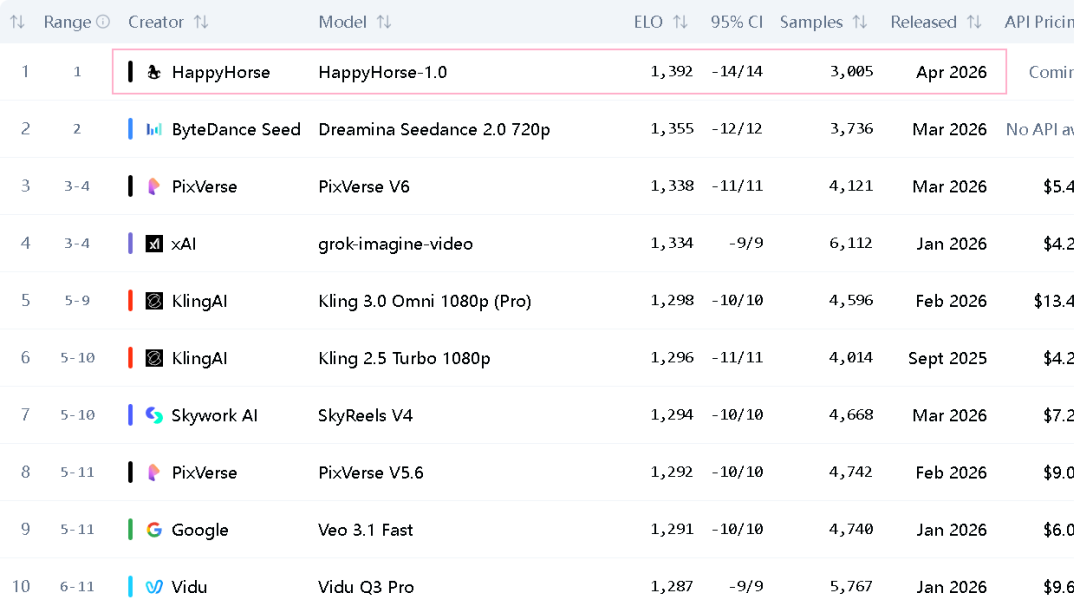Select the range value 5-9
The image size is (1080, 606).
click(x=77, y=300)
